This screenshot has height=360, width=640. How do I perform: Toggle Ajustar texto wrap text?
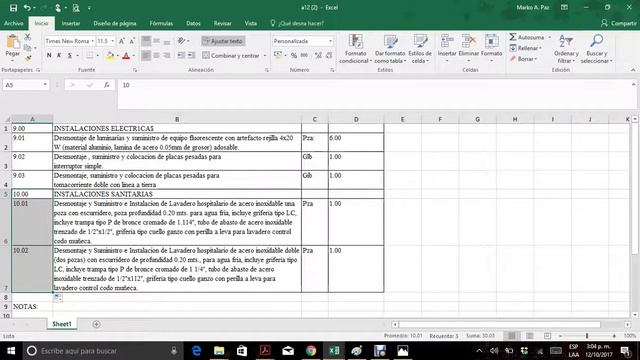pyautogui.click(x=223, y=41)
